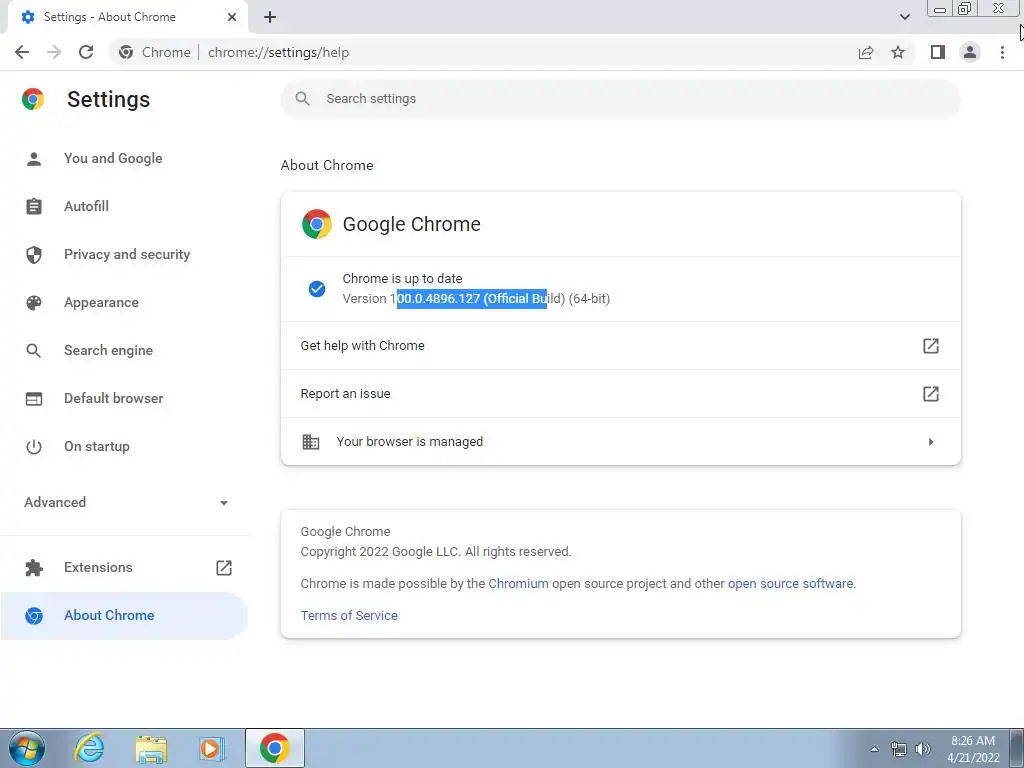
Task: Click the Copyright 2022 Google LLC text
Action: [436, 552]
